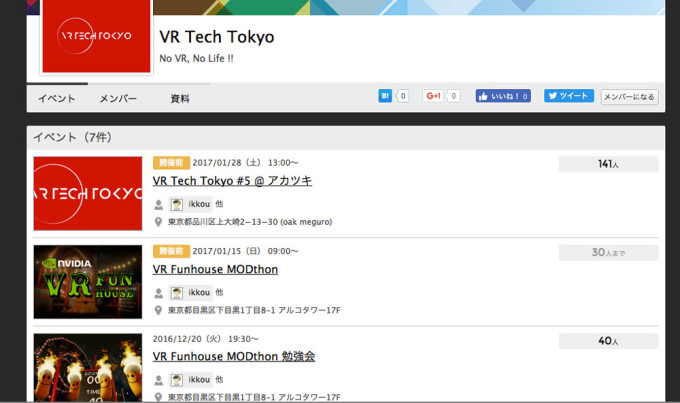Click ikkou avatar in MODthon 勉強会 row
The height and width of the screenshot is (403, 680).
(x=177, y=380)
